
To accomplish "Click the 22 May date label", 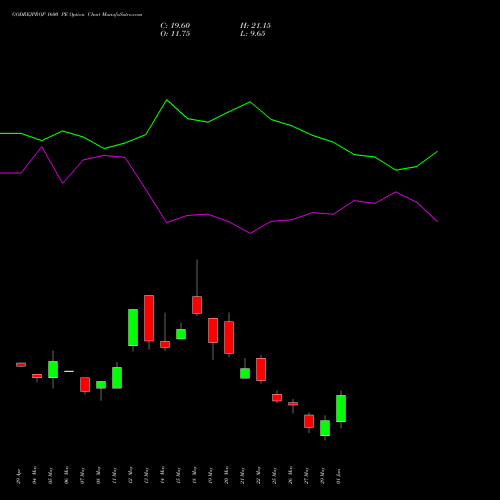I will (258, 475).
